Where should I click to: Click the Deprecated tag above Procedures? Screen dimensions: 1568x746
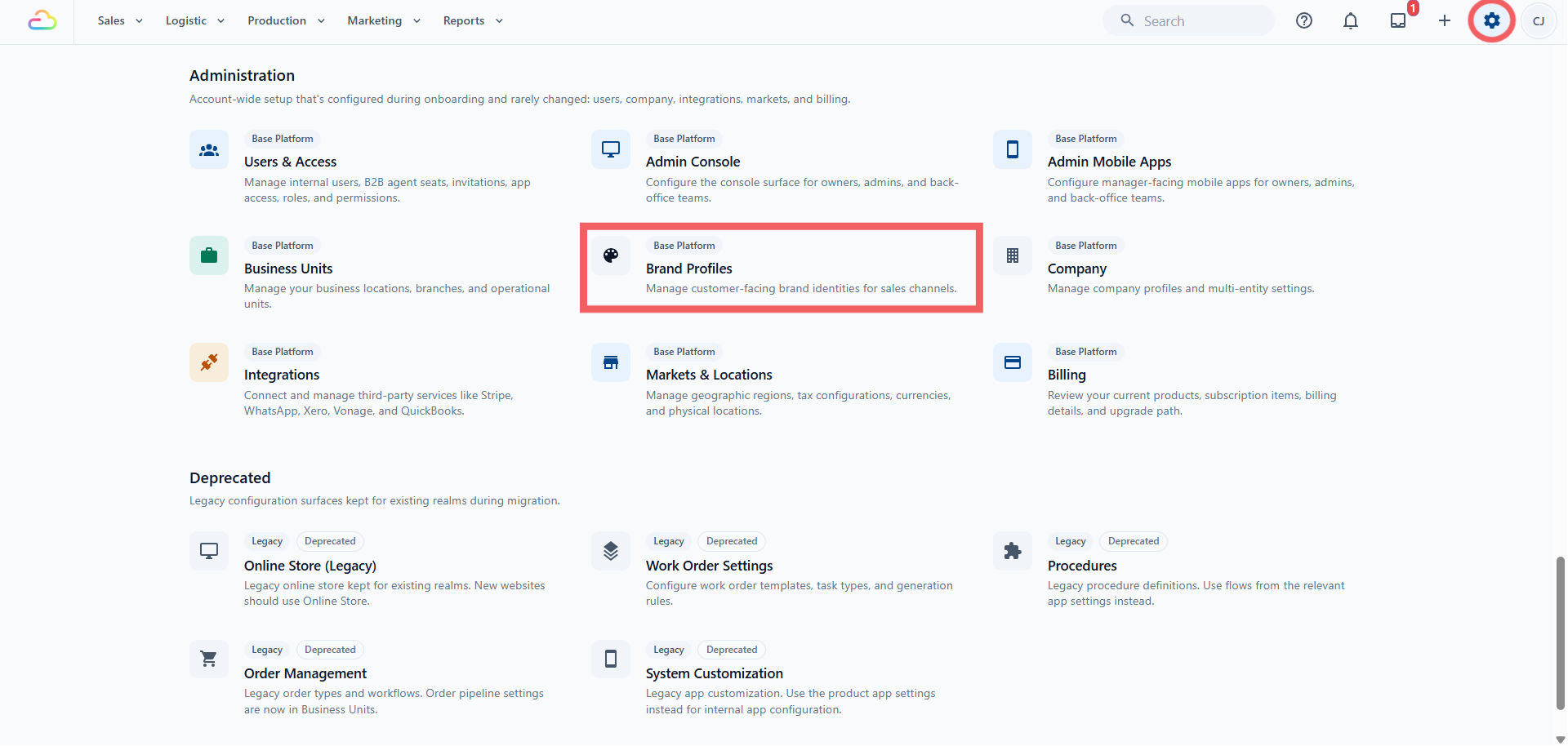click(x=1134, y=541)
